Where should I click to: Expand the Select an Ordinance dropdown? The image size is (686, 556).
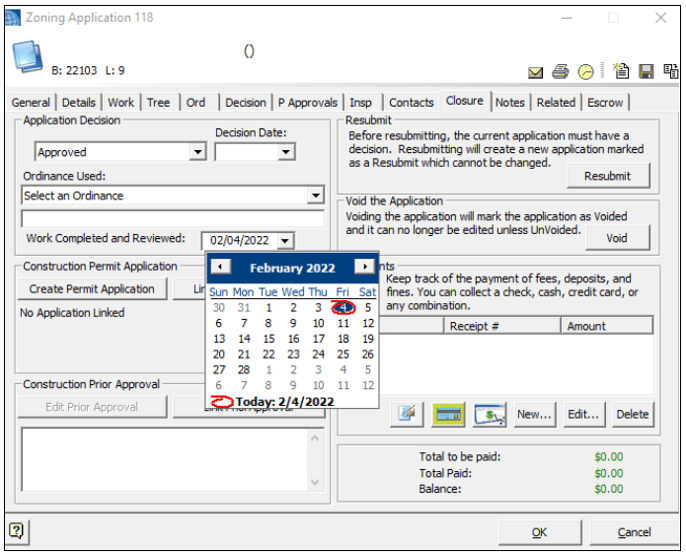pos(315,195)
